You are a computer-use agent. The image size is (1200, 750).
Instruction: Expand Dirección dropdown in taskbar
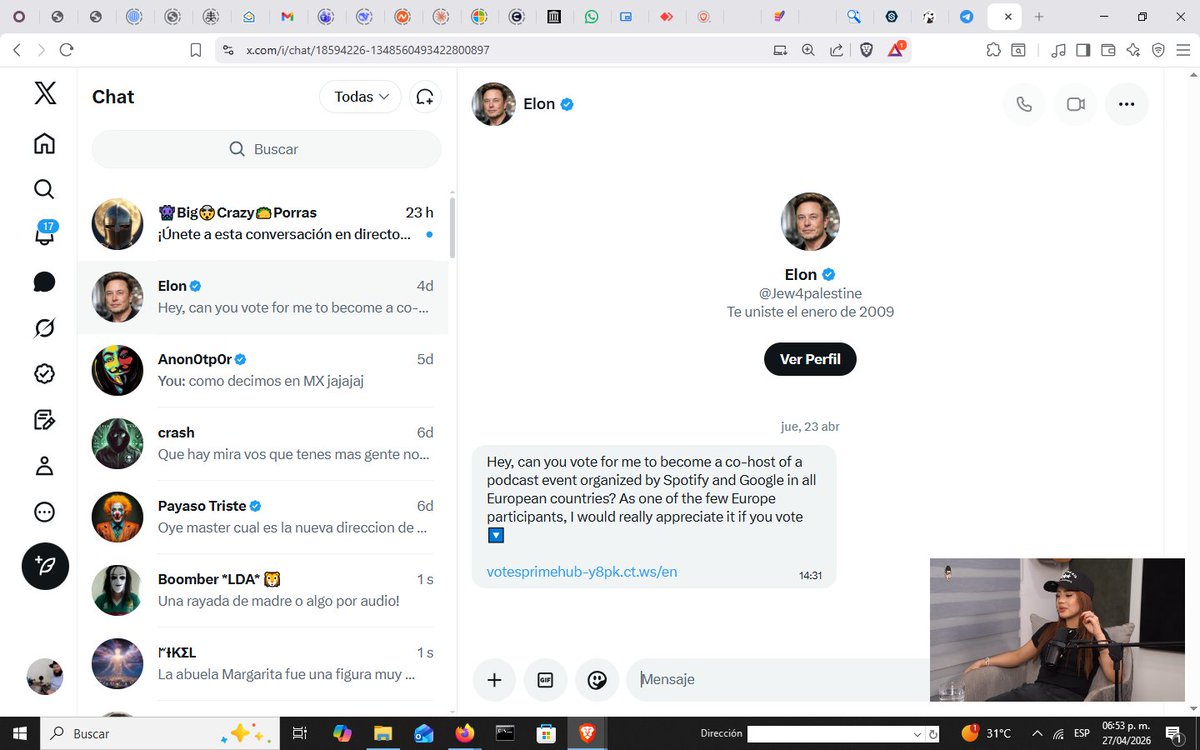[919, 734]
